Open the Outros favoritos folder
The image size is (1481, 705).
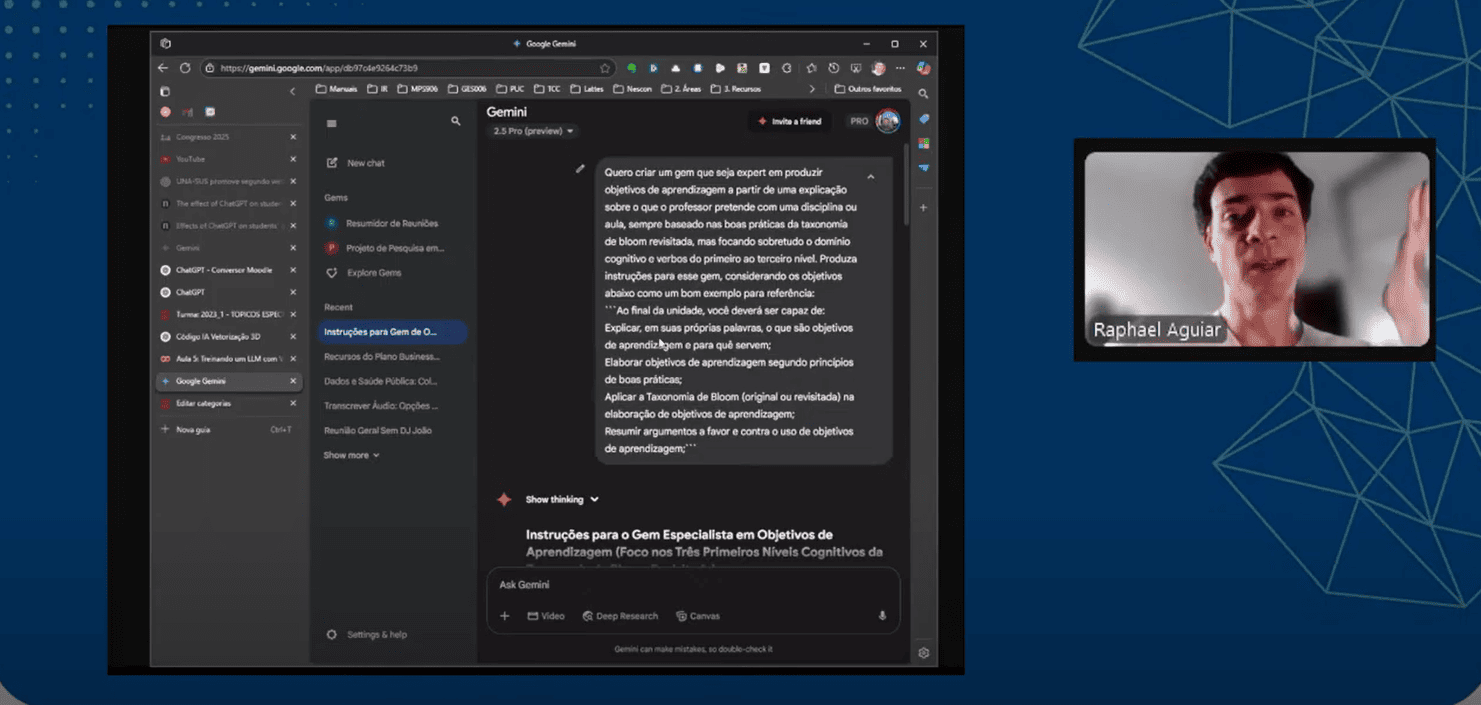pyautogui.click(x=866, y=89)
